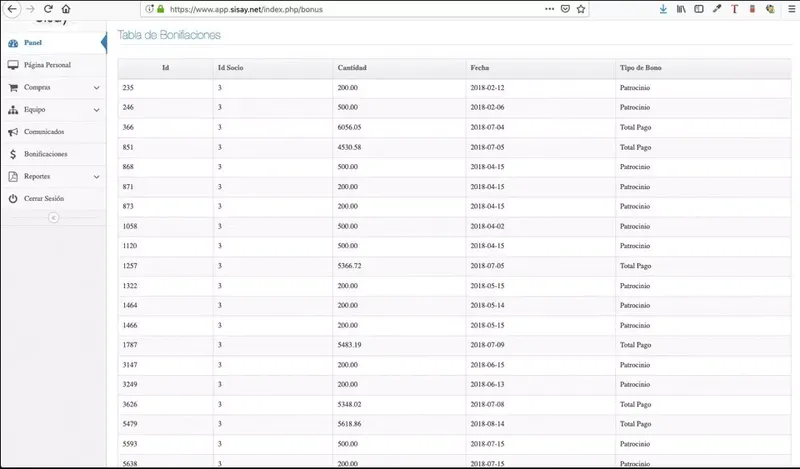This screenshot has width=800, height=469.
Task: Open the Panel menu item
Action: (x=33, y=43)
